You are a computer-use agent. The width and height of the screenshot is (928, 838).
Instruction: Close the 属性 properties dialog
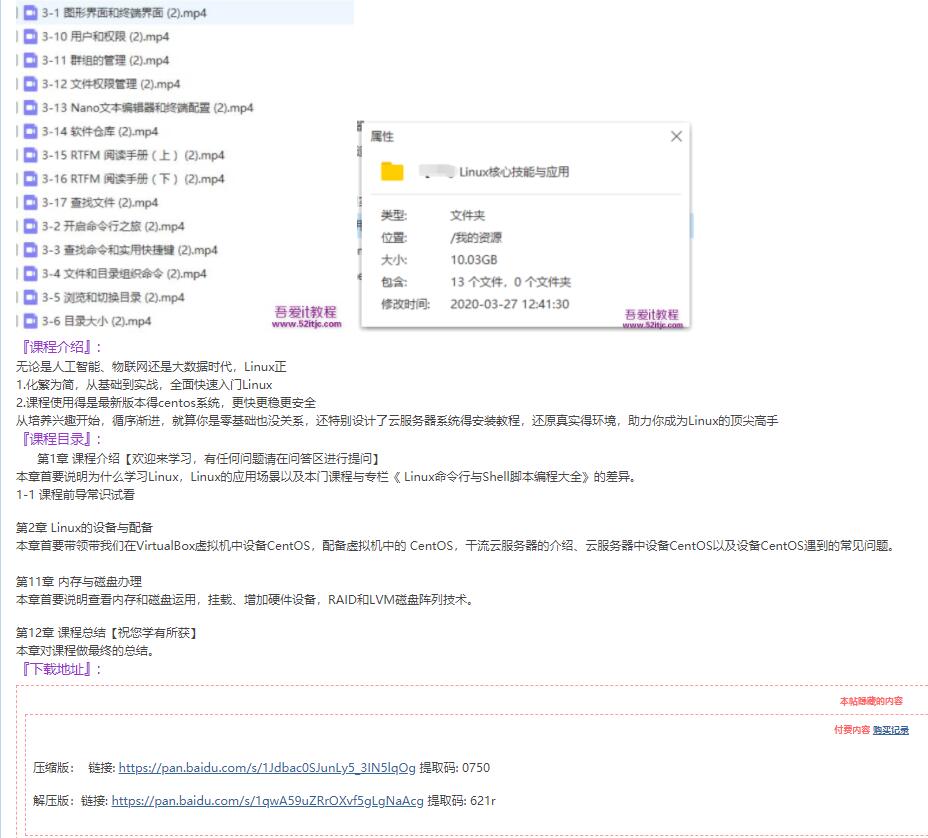pos(676,136)
